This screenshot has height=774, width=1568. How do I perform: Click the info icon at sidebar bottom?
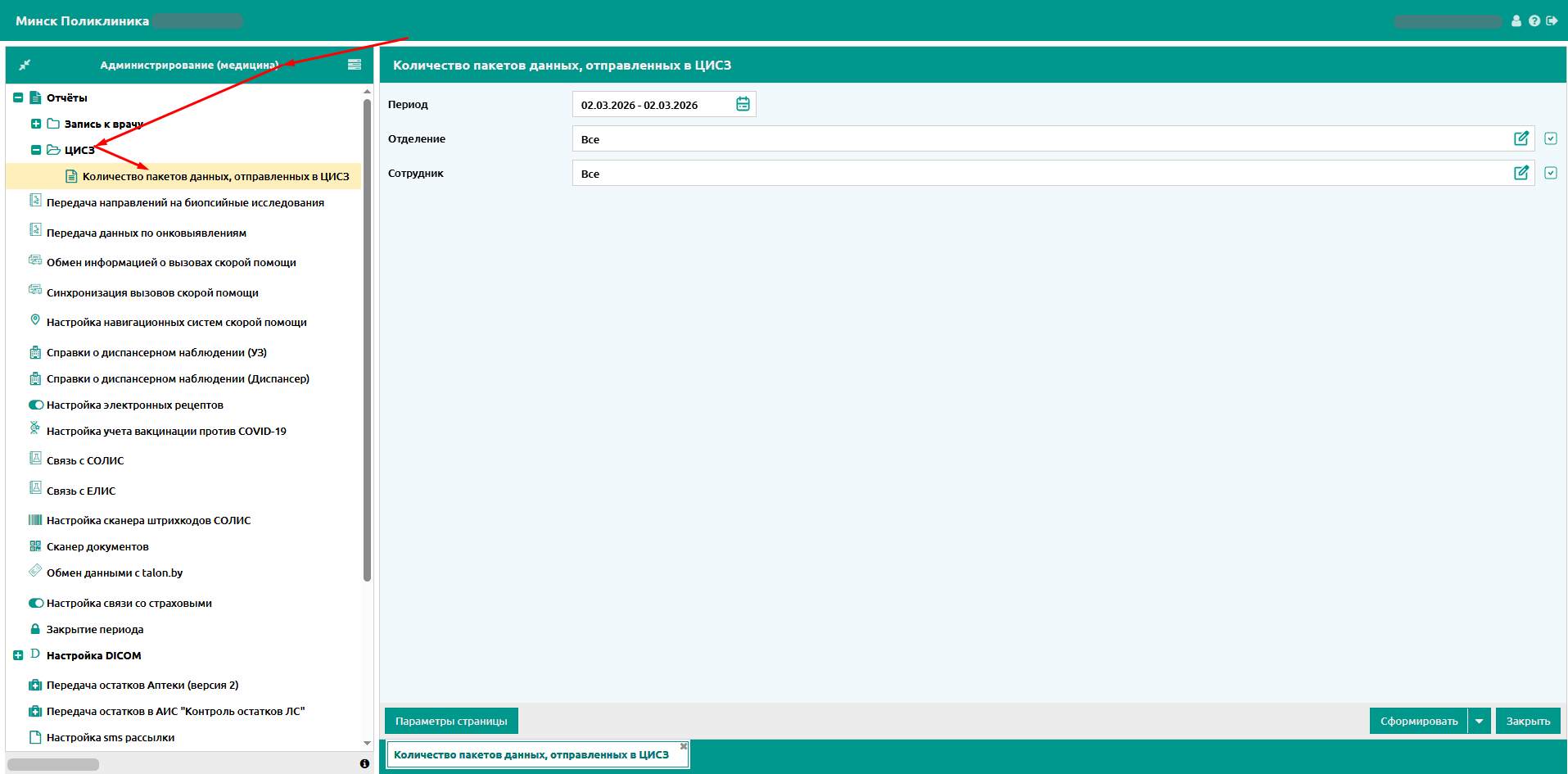point(364,763)
